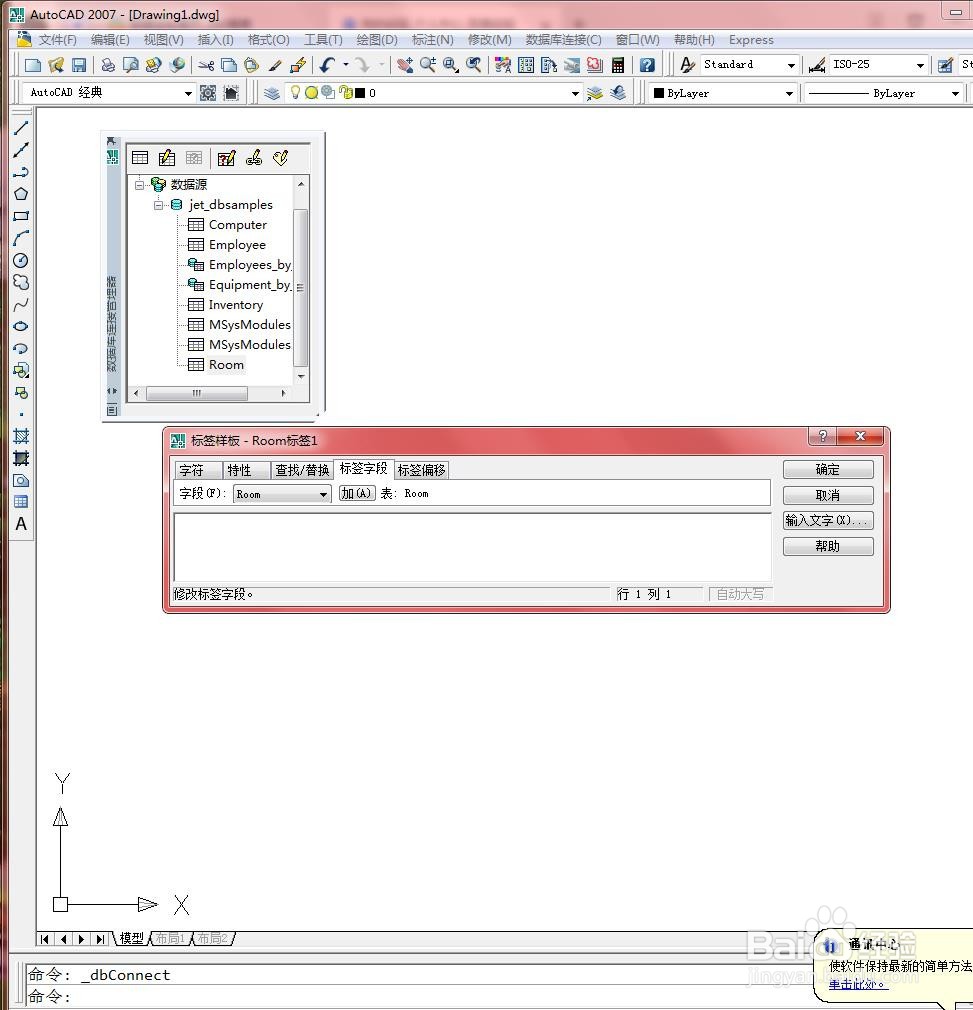The height and width of the screenshot is (1010, 973).
Task: Select the Spline draw tool
Action: coord(21,304)
